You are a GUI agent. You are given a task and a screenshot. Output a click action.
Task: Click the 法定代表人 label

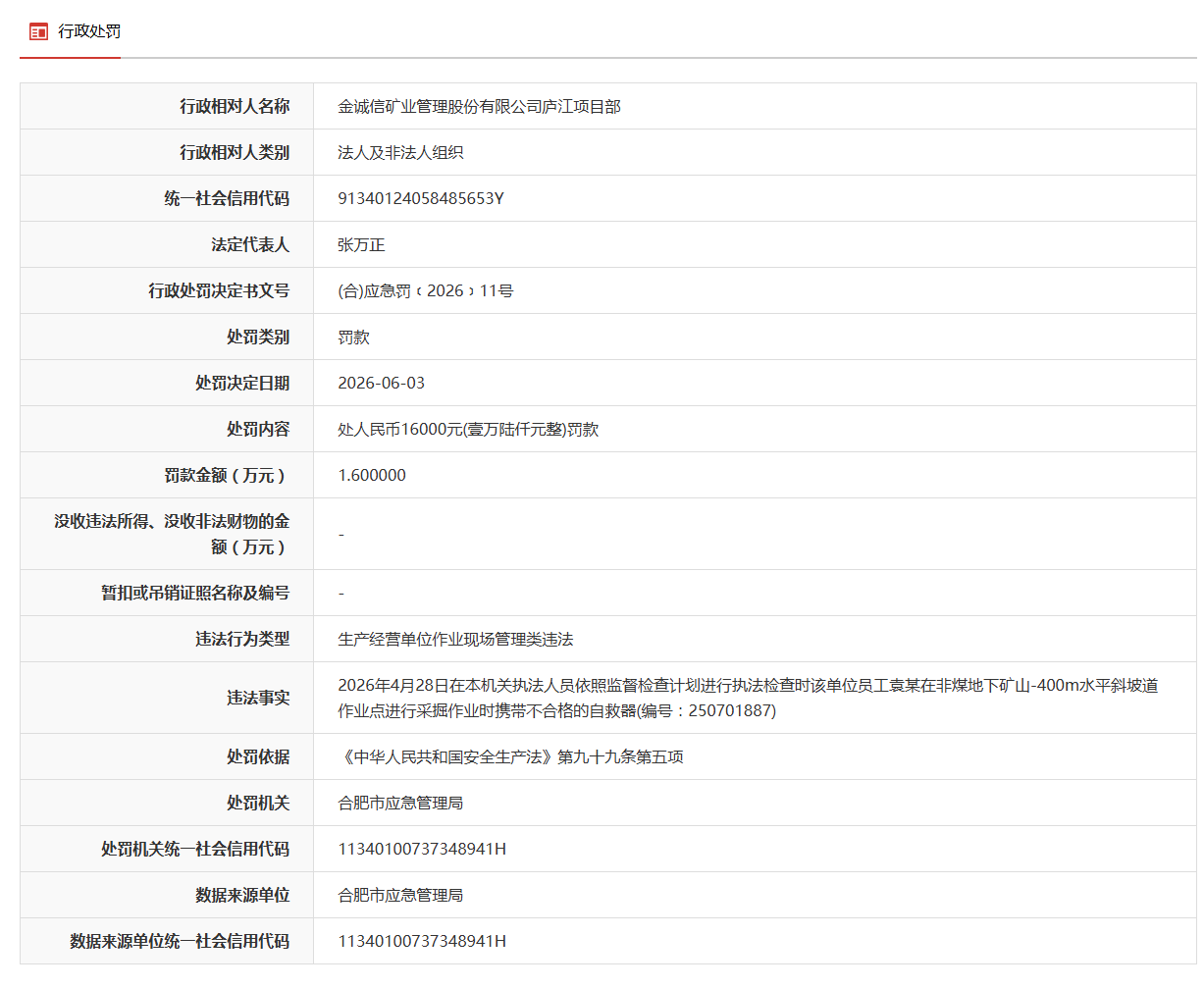click(250, 244)
